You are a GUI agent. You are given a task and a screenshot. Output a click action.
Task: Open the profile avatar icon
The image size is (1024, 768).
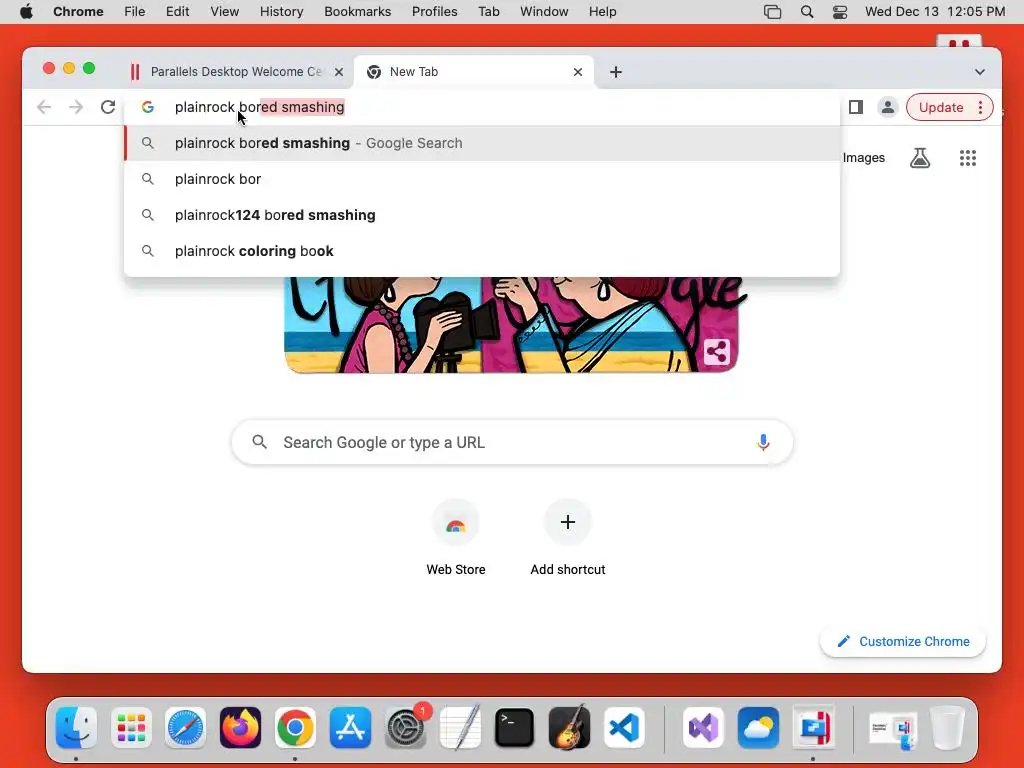888,107
